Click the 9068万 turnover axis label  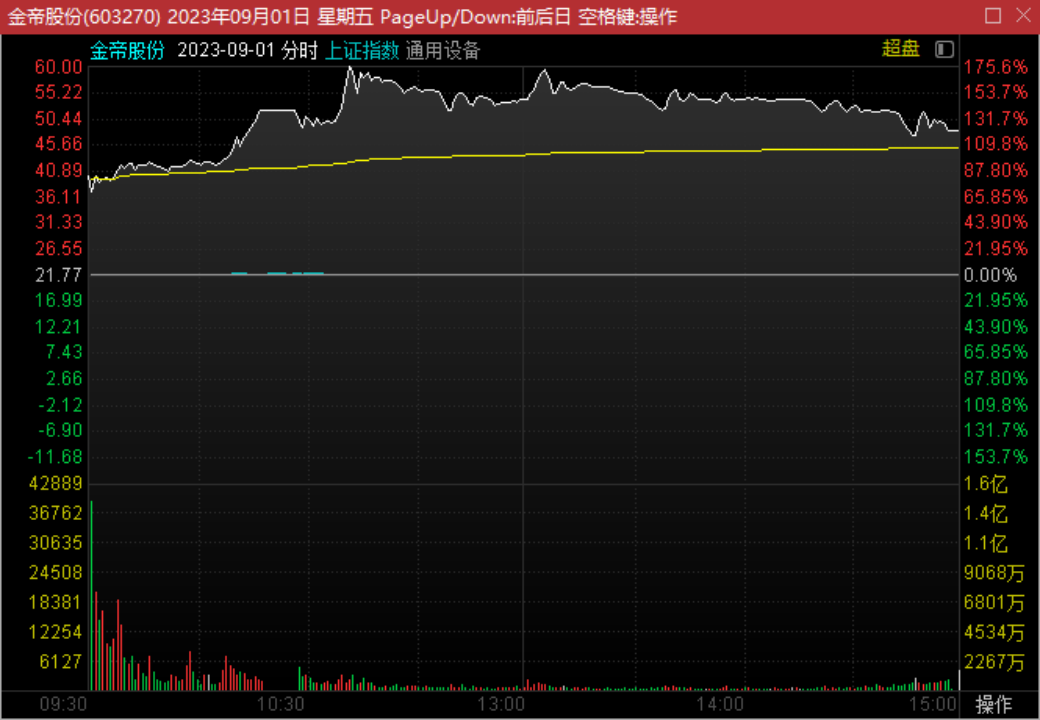[x=994, y=573]
